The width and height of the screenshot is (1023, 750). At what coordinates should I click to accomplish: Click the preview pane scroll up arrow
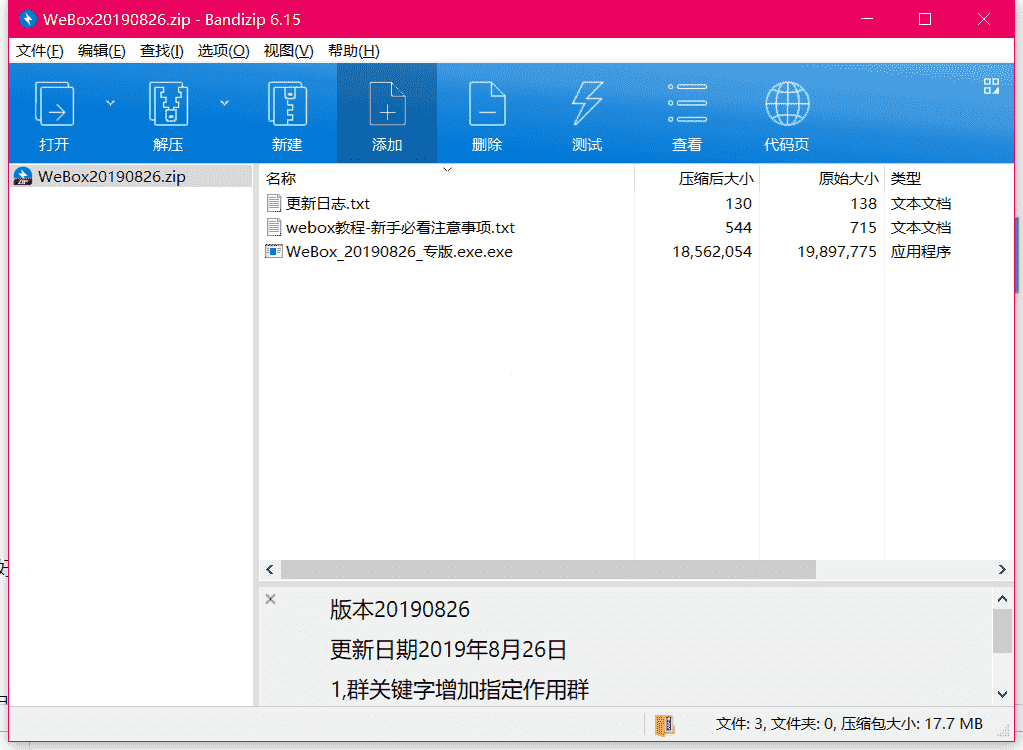[1002, 598]
